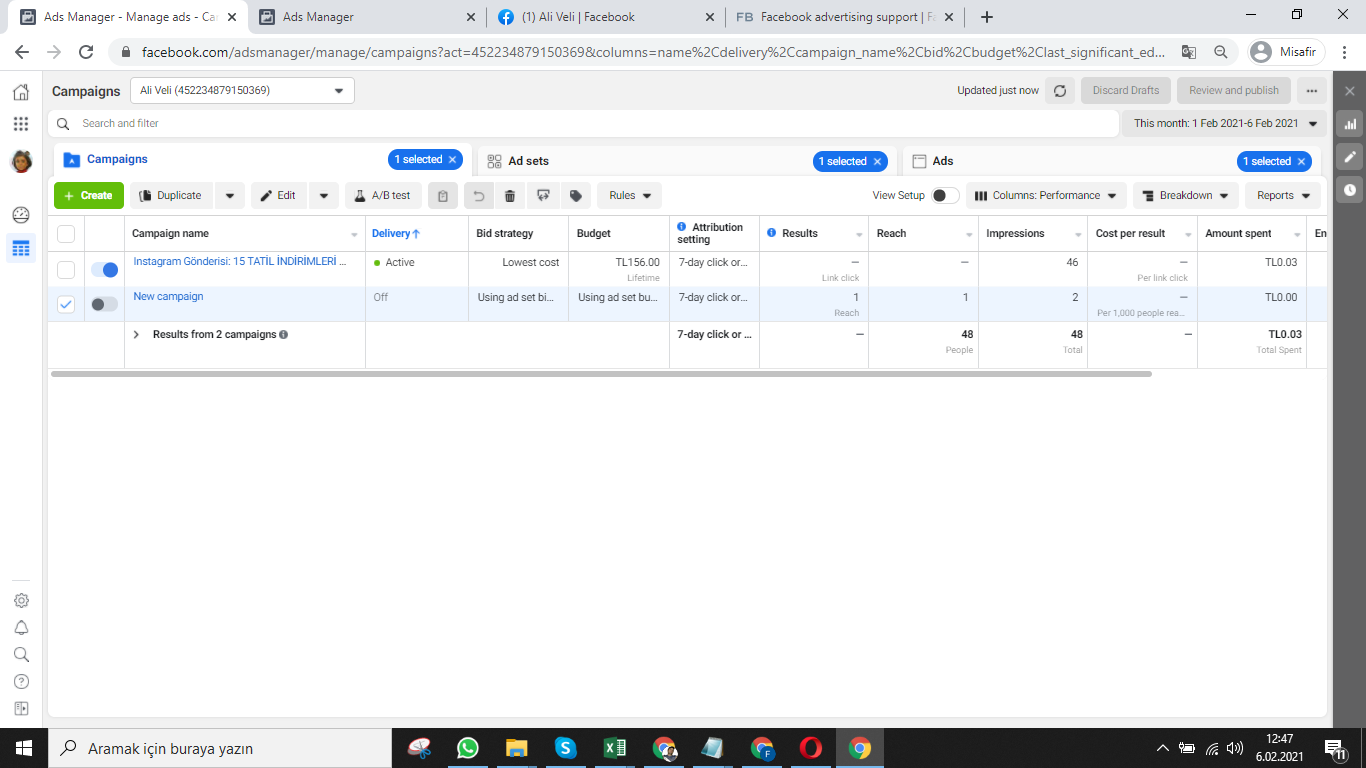Viewport: 1366px width, 768px height.
Task: Clear the Ads 1 selected filter
Action: click(1301, 161)
